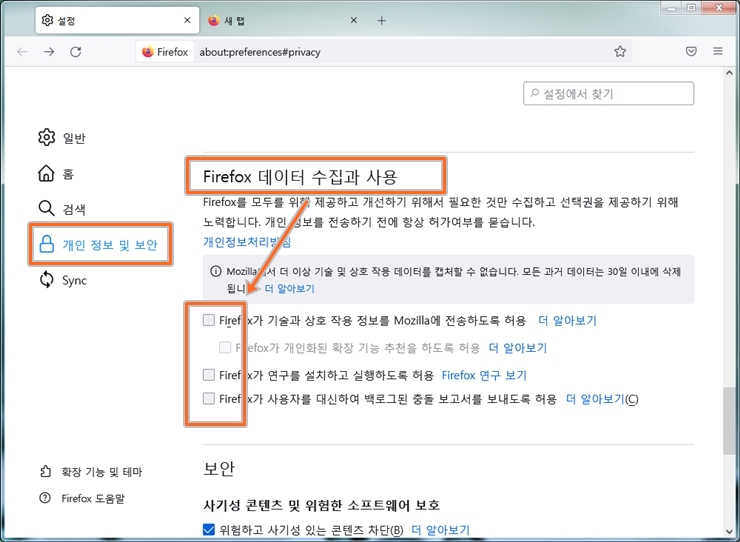Uncheck 위험하고 사기성 있는 콘텐츠 차단
Screen dimensions: 740x542
209,530
